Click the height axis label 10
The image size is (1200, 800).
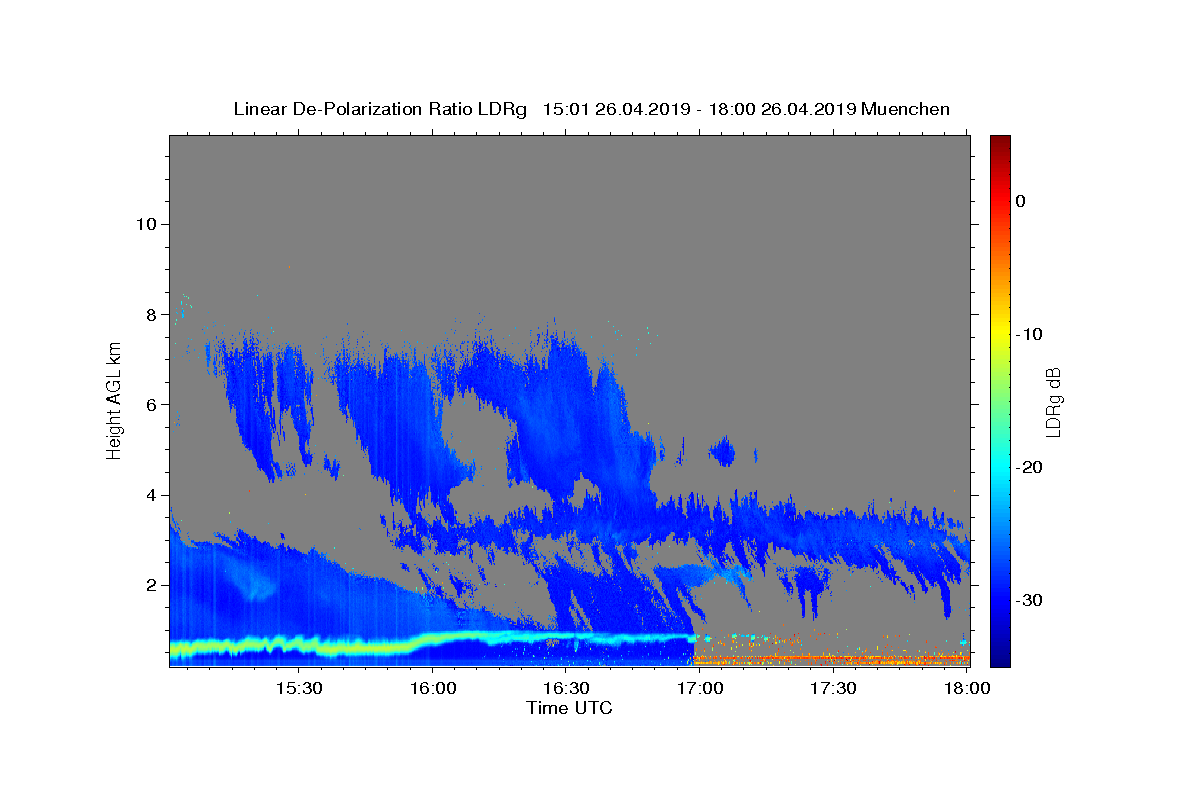point(145,224)
